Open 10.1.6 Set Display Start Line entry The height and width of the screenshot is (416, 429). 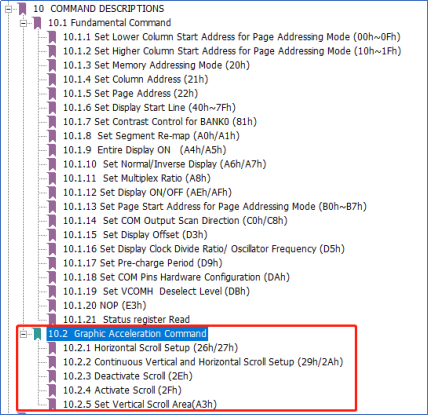point(149,108)
